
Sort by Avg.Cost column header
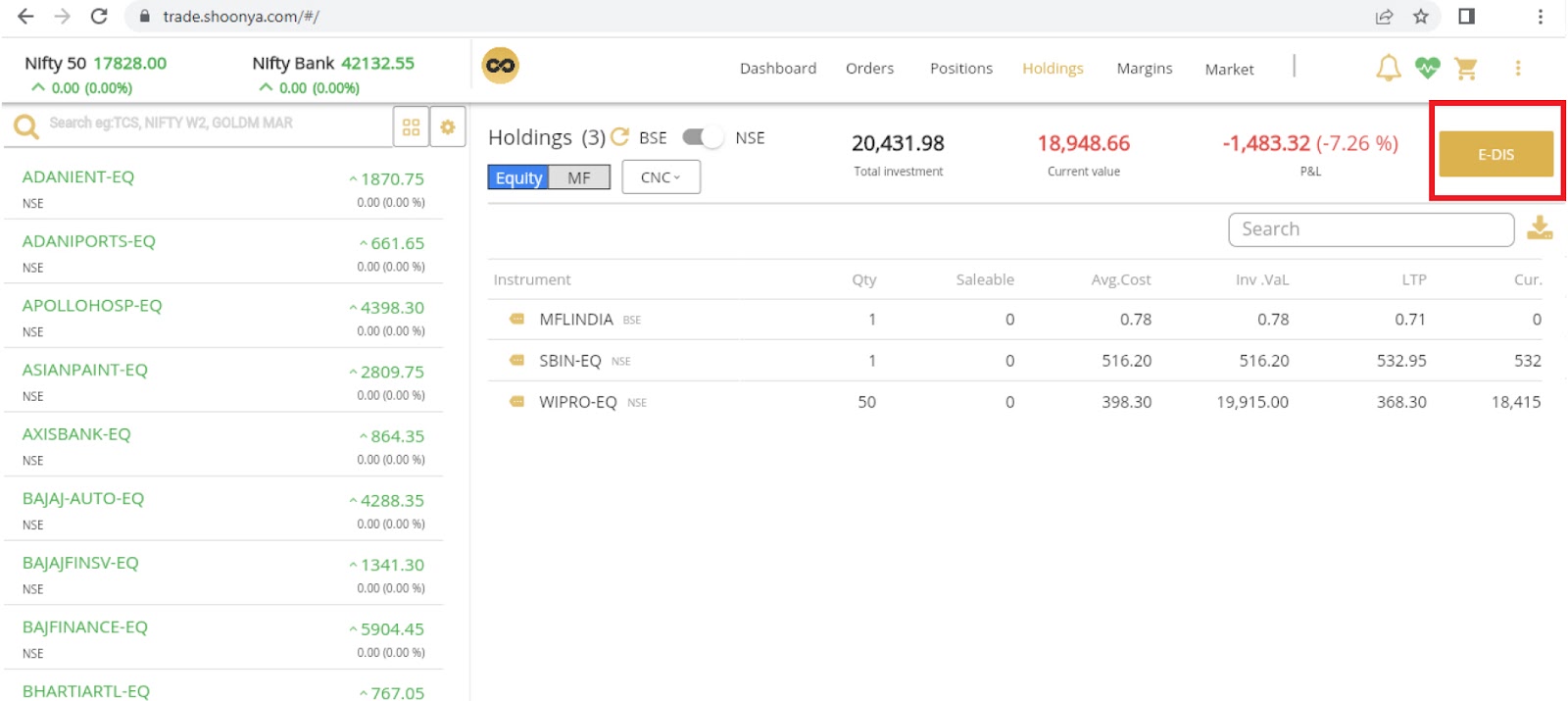pos(1121,279)
